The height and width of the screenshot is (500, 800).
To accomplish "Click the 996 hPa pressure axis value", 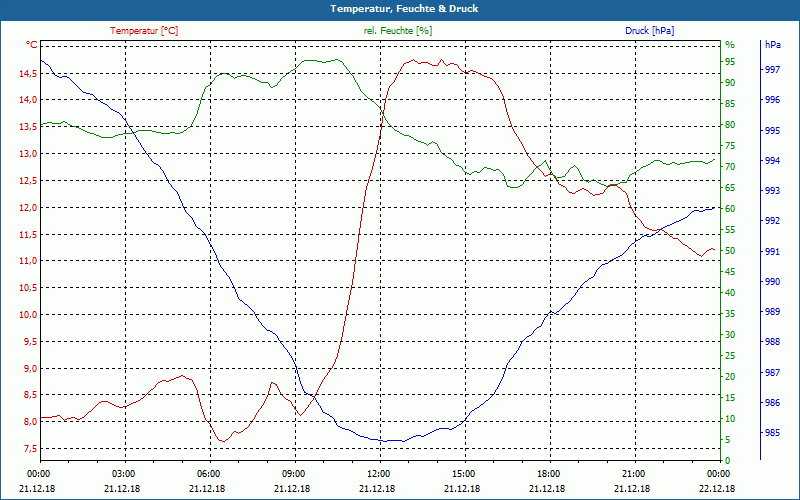I will (x=772, y=100).
